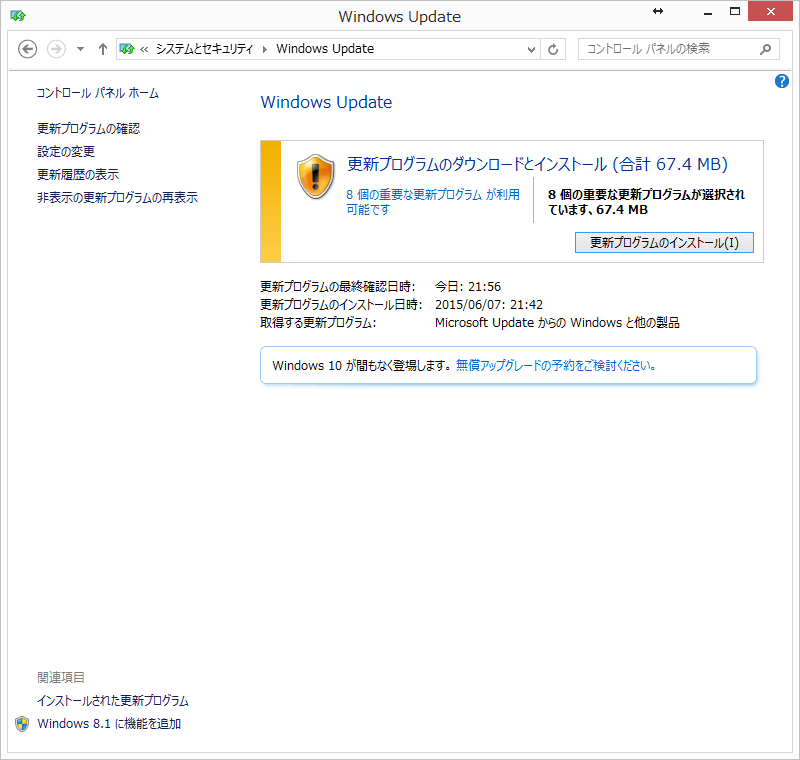Image resolution: width=800 pixels, height=760 pixels.
Task: Click the Windows Update breadcrumb item
Action: coord(325,49)
